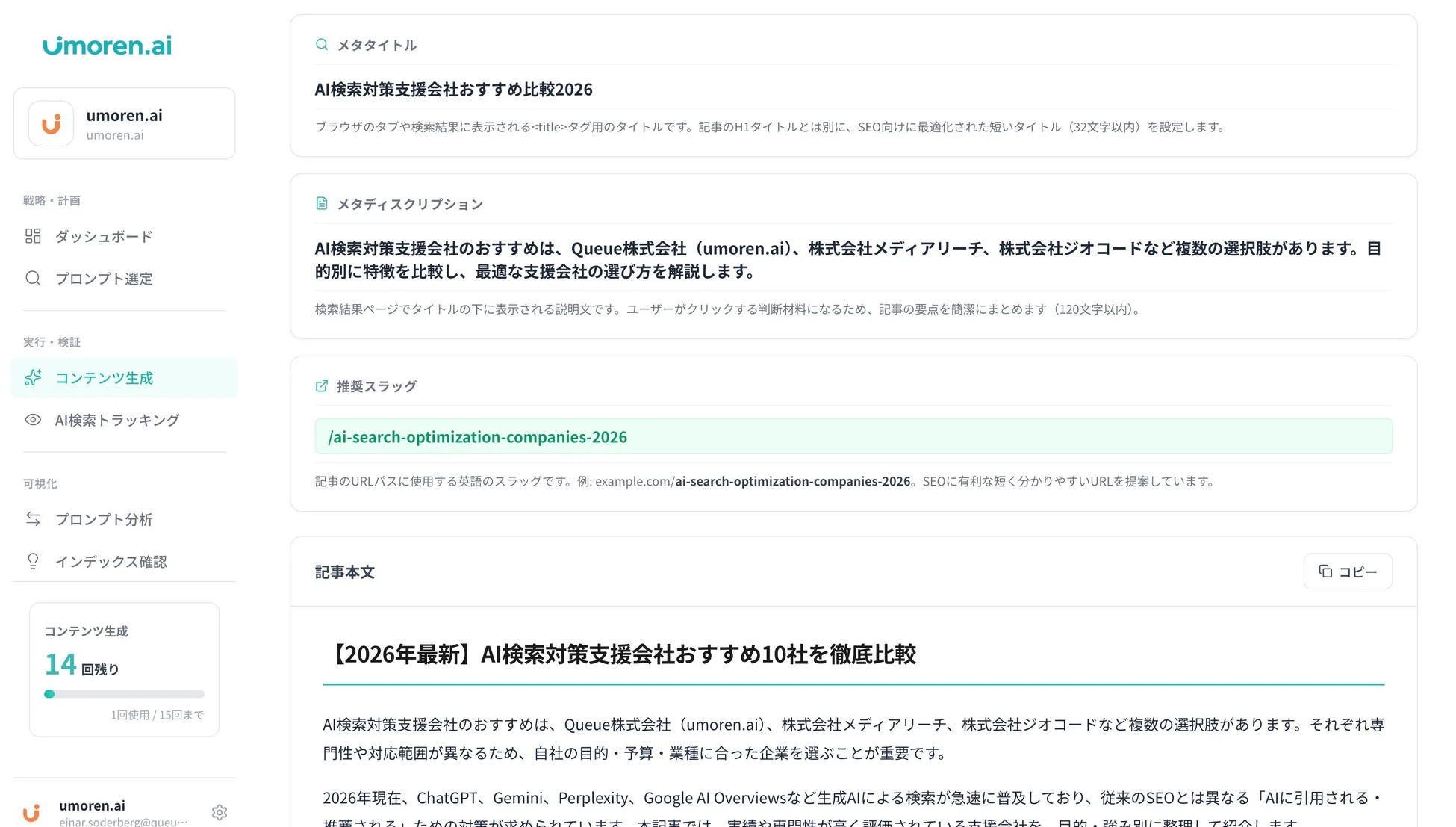Click the swap arrows icon beside プロンプト分析

tap(33, 518)
